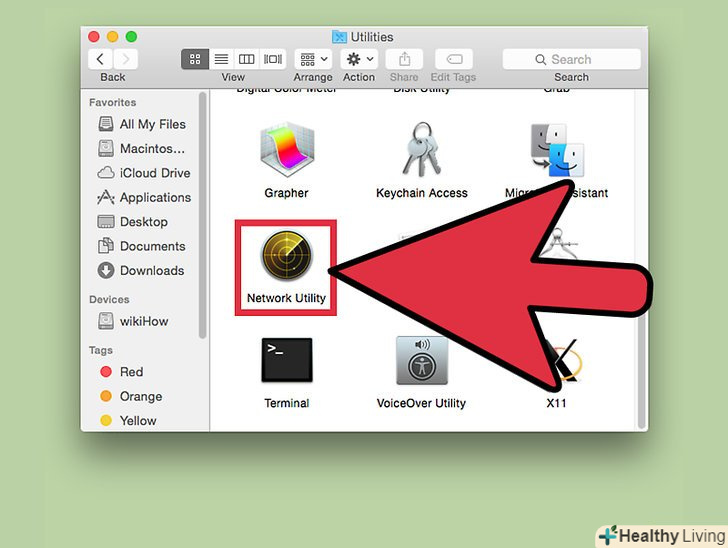
Task: Open Applications from sidebar
Action: [x=144, y=197]
